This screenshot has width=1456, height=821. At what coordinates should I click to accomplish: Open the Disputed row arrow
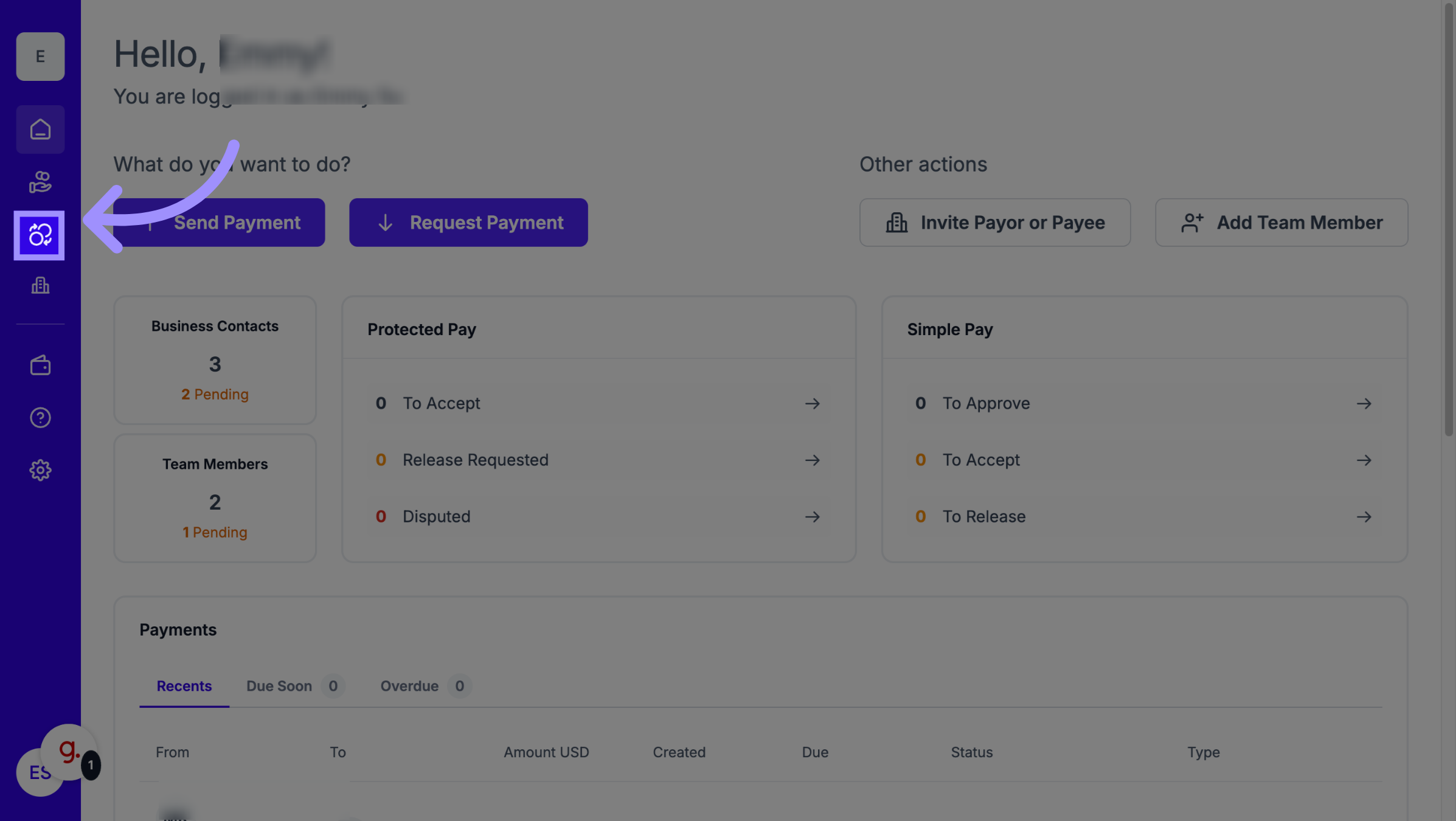point(812,517)
